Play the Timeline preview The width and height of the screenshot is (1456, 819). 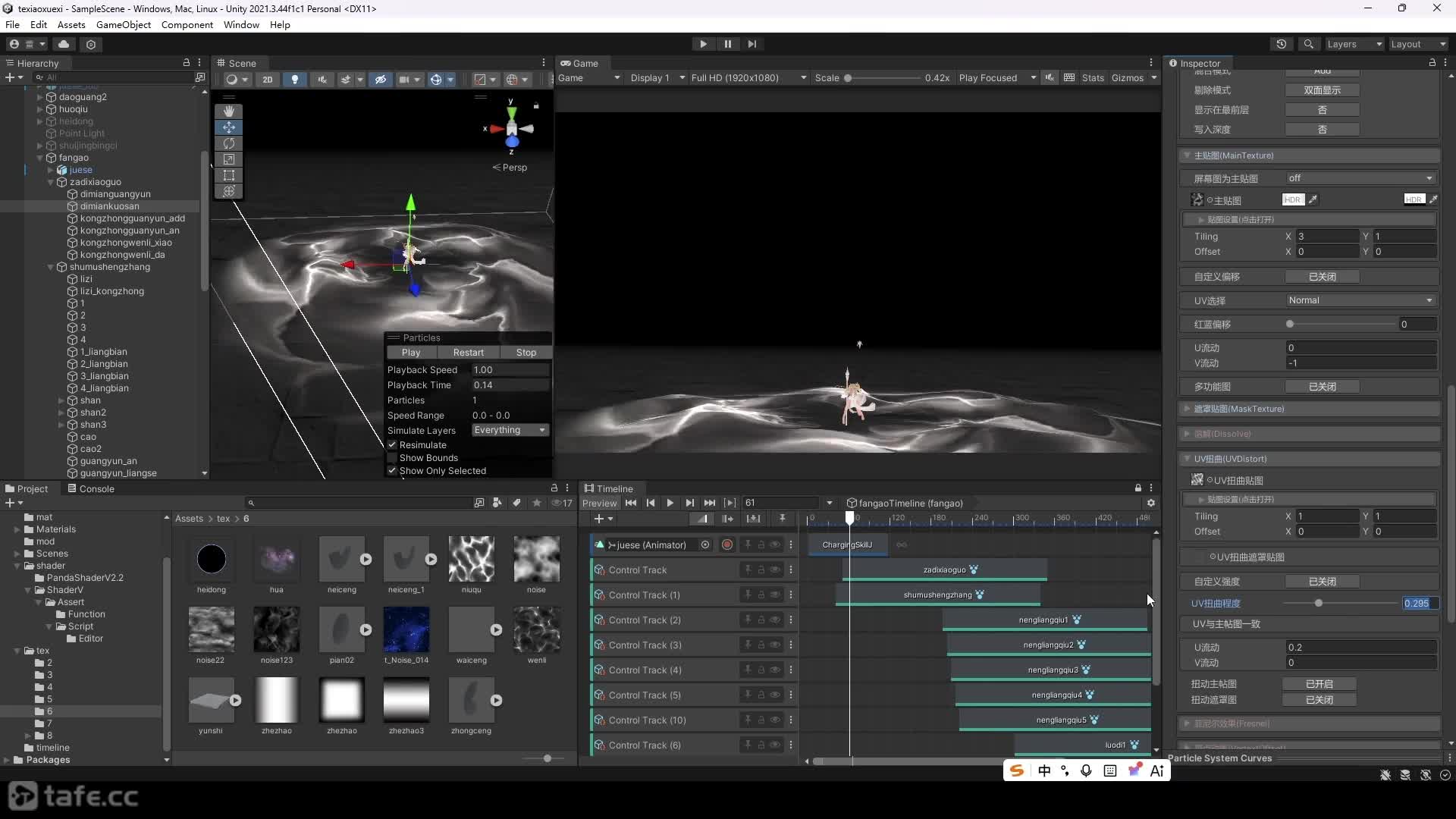(670, 503)
